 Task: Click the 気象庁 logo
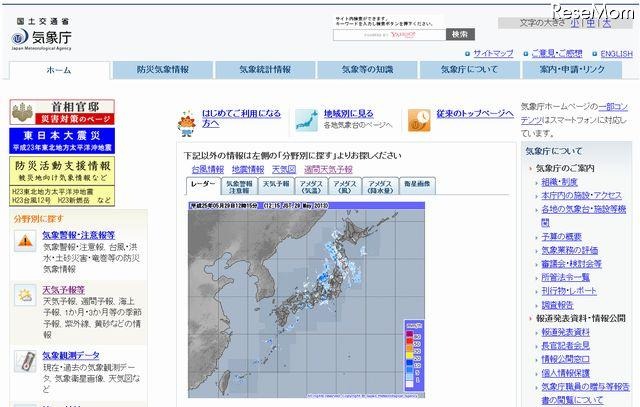click(41, 35)
